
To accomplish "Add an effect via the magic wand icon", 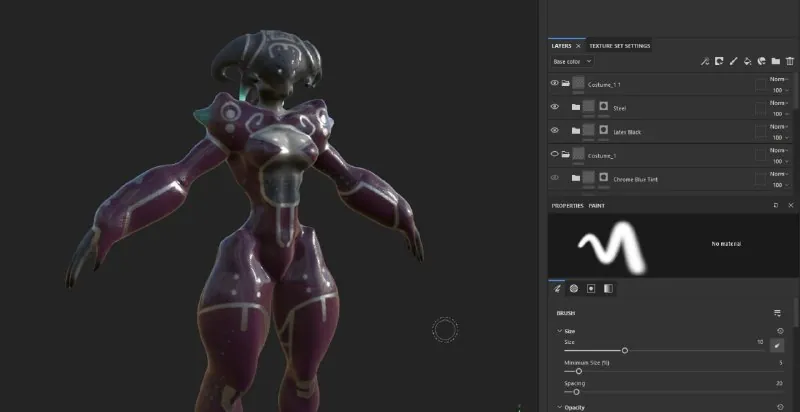I will [705, 61].
